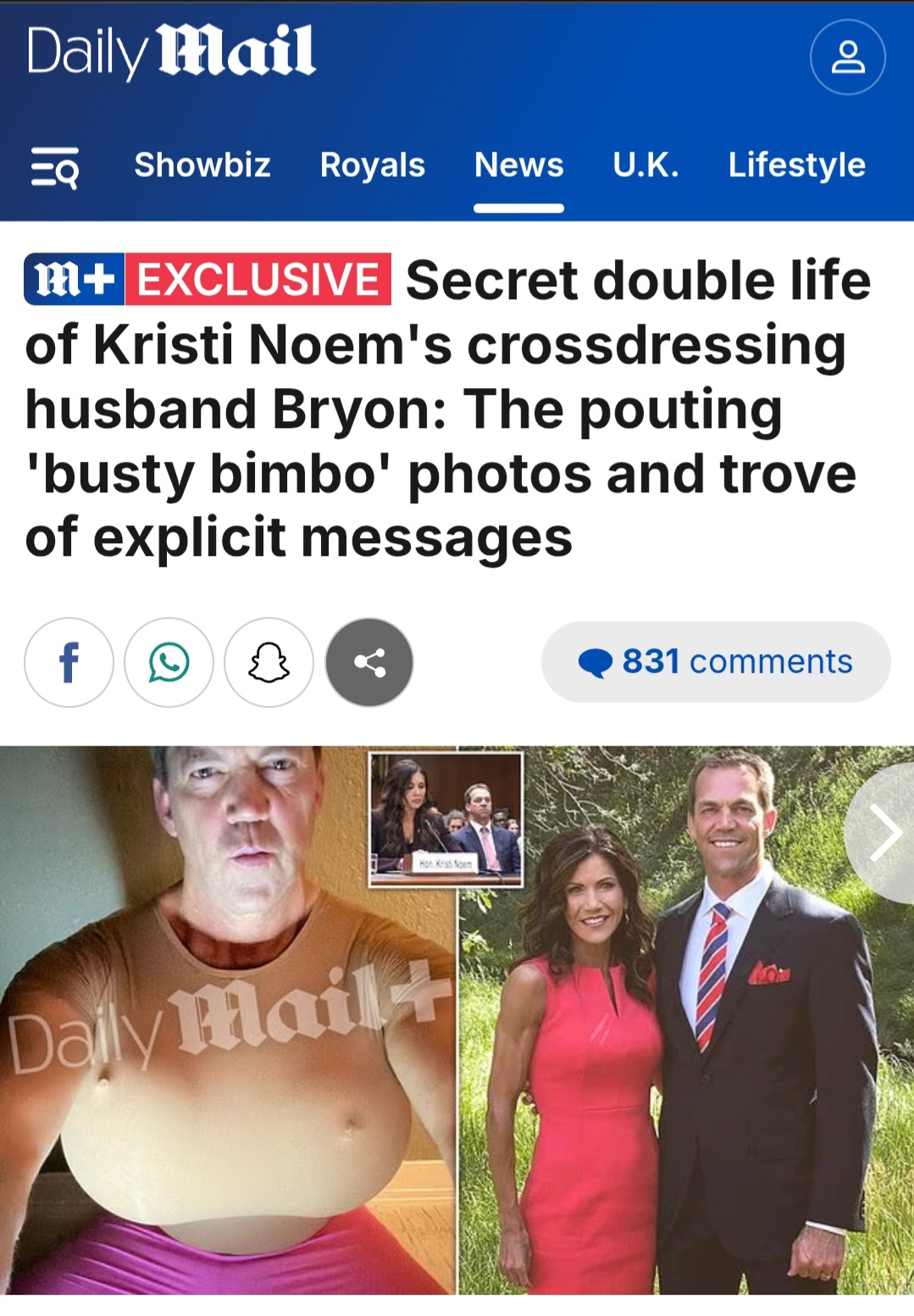Open the left watermarked photo
914x1316 pixels.
(228, 1020)
